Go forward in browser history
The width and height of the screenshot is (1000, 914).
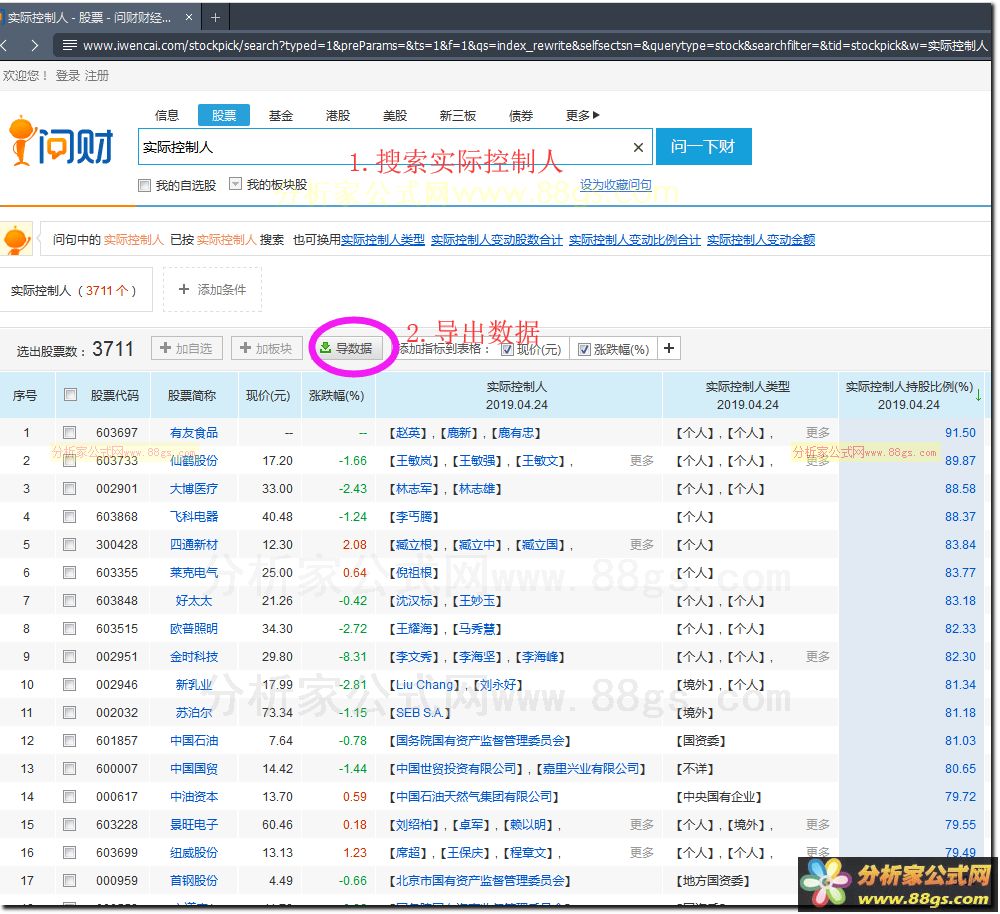(x=35, y=45)
